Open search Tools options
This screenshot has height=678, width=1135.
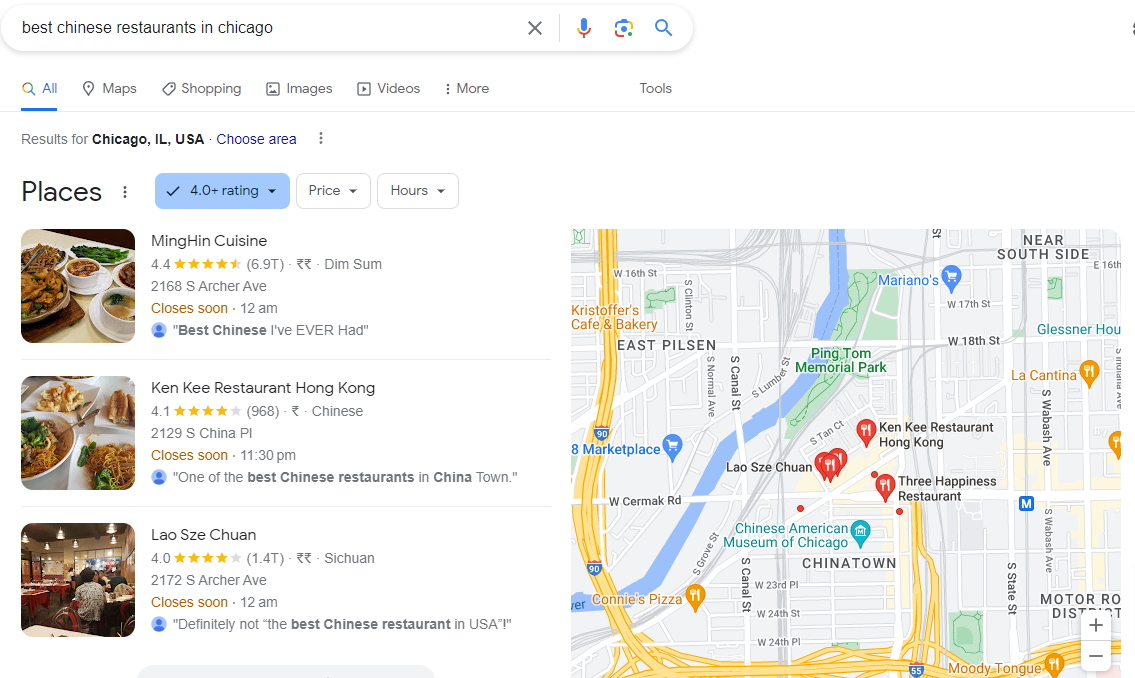pyautogui.click(x=655, y=88)
